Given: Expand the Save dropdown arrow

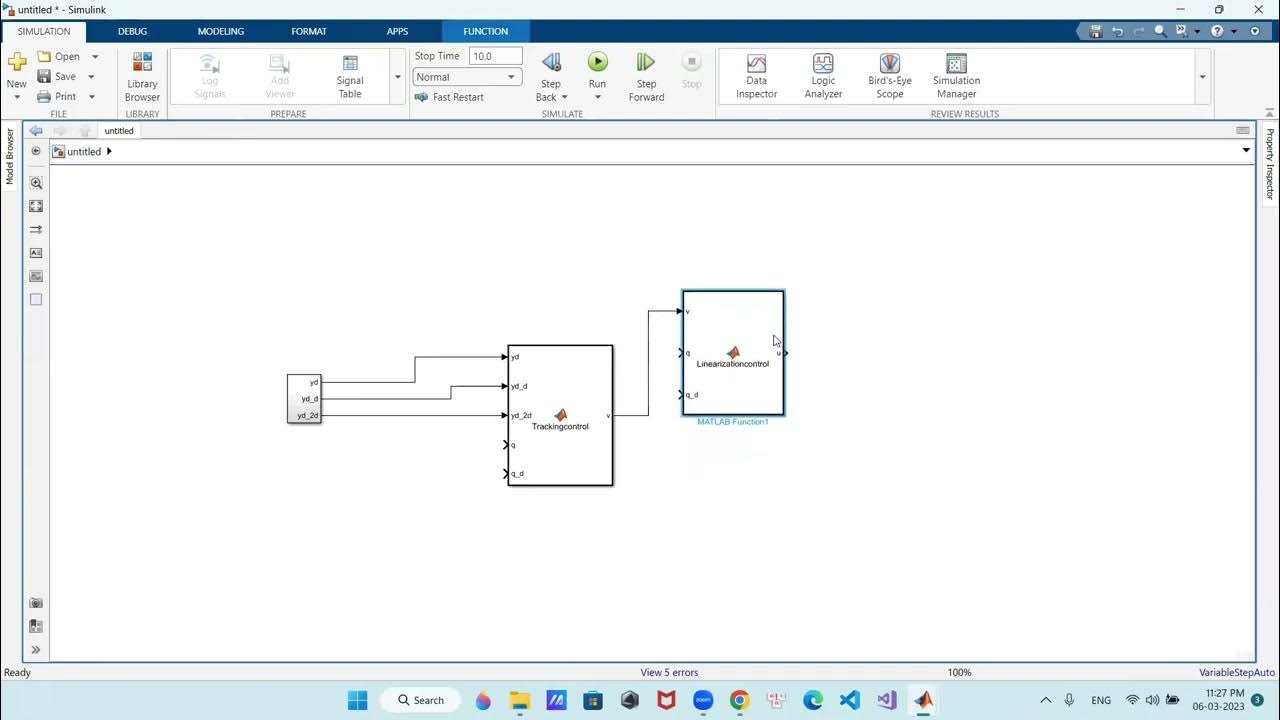Looking at the screenshot, I should tap(91, 77).
